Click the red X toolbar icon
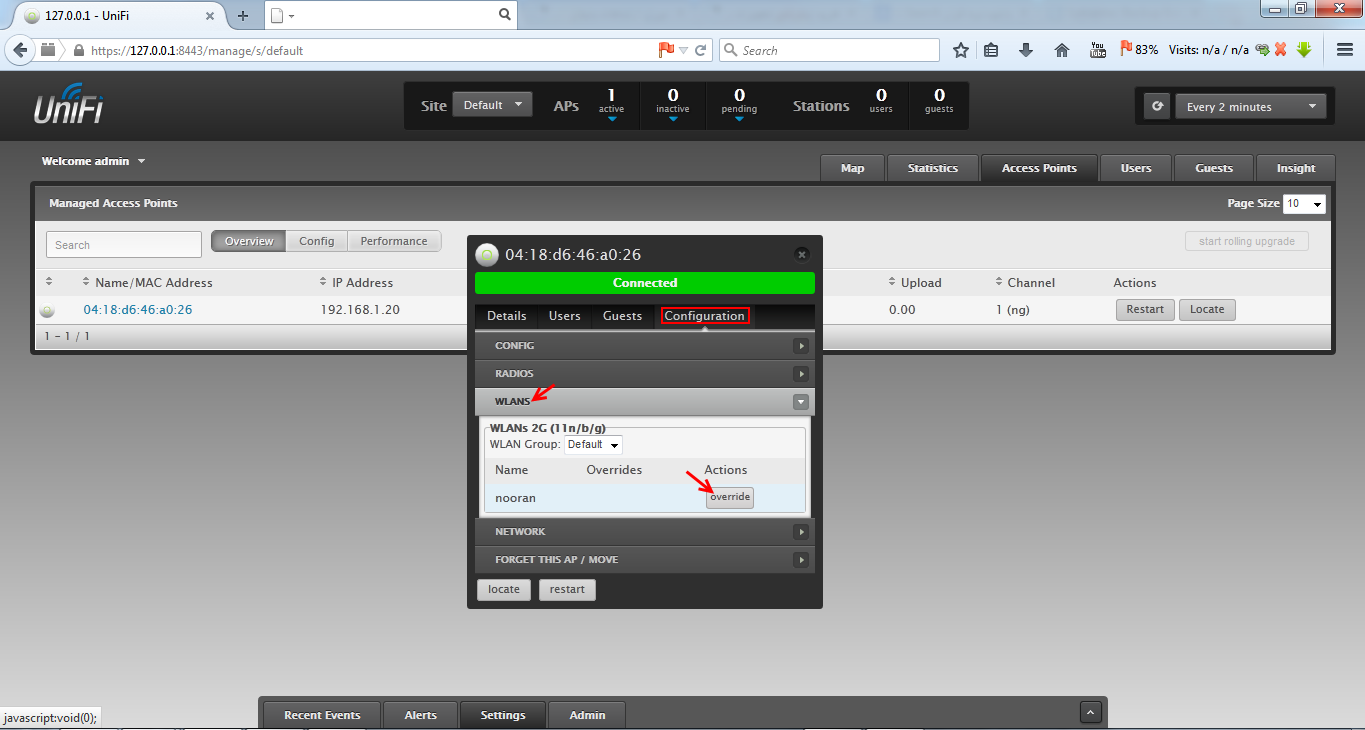Viewport: 1365px width, 730px height. (1280, 50)
